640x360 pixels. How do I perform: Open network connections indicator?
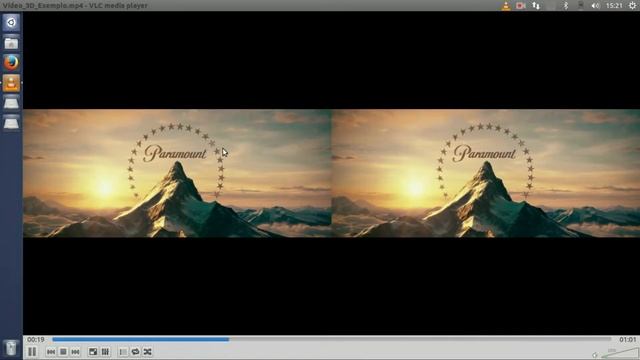coord(536,6)
